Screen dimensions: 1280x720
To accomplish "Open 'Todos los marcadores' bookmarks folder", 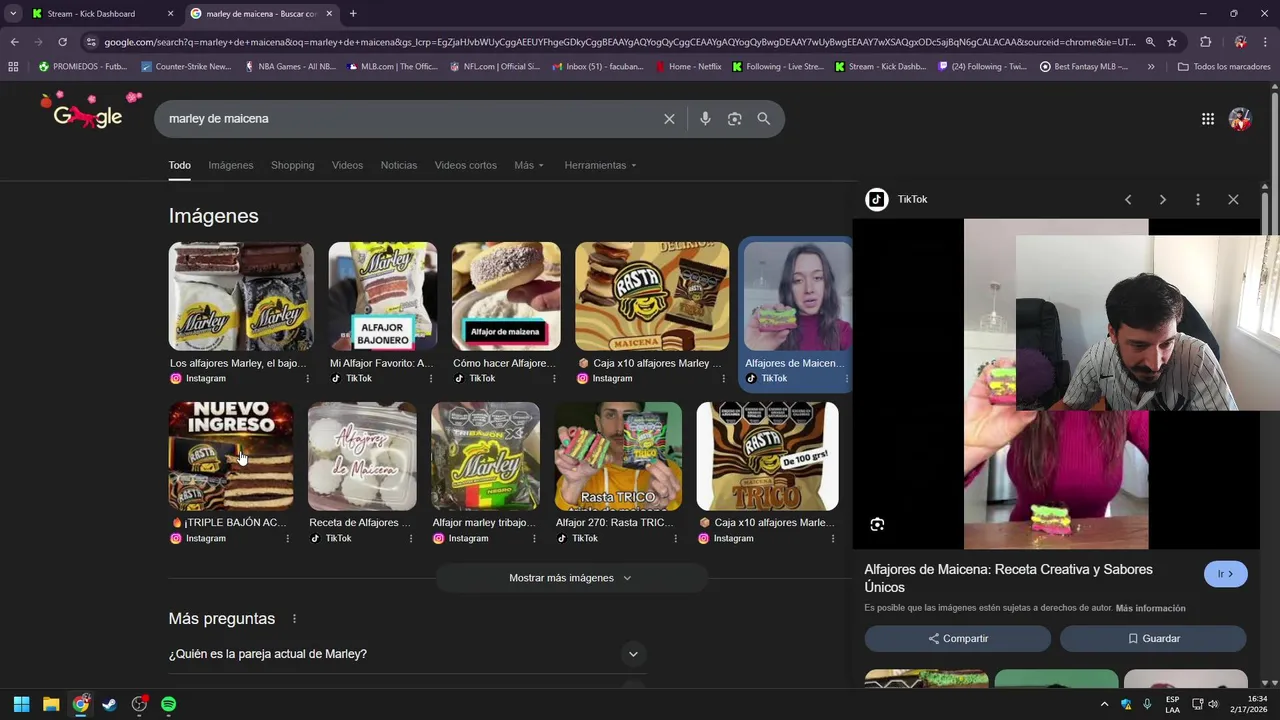I will click(x=1224, y=67).
